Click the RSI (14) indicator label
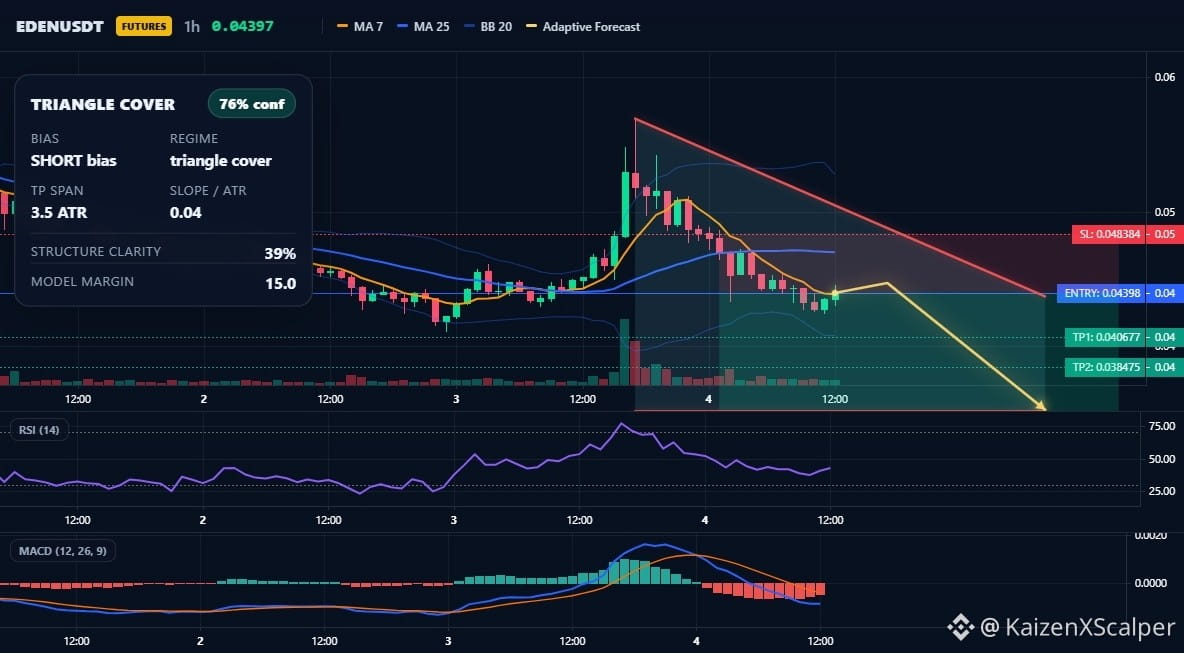The image size is (1184, 653). tap(39, 430)
